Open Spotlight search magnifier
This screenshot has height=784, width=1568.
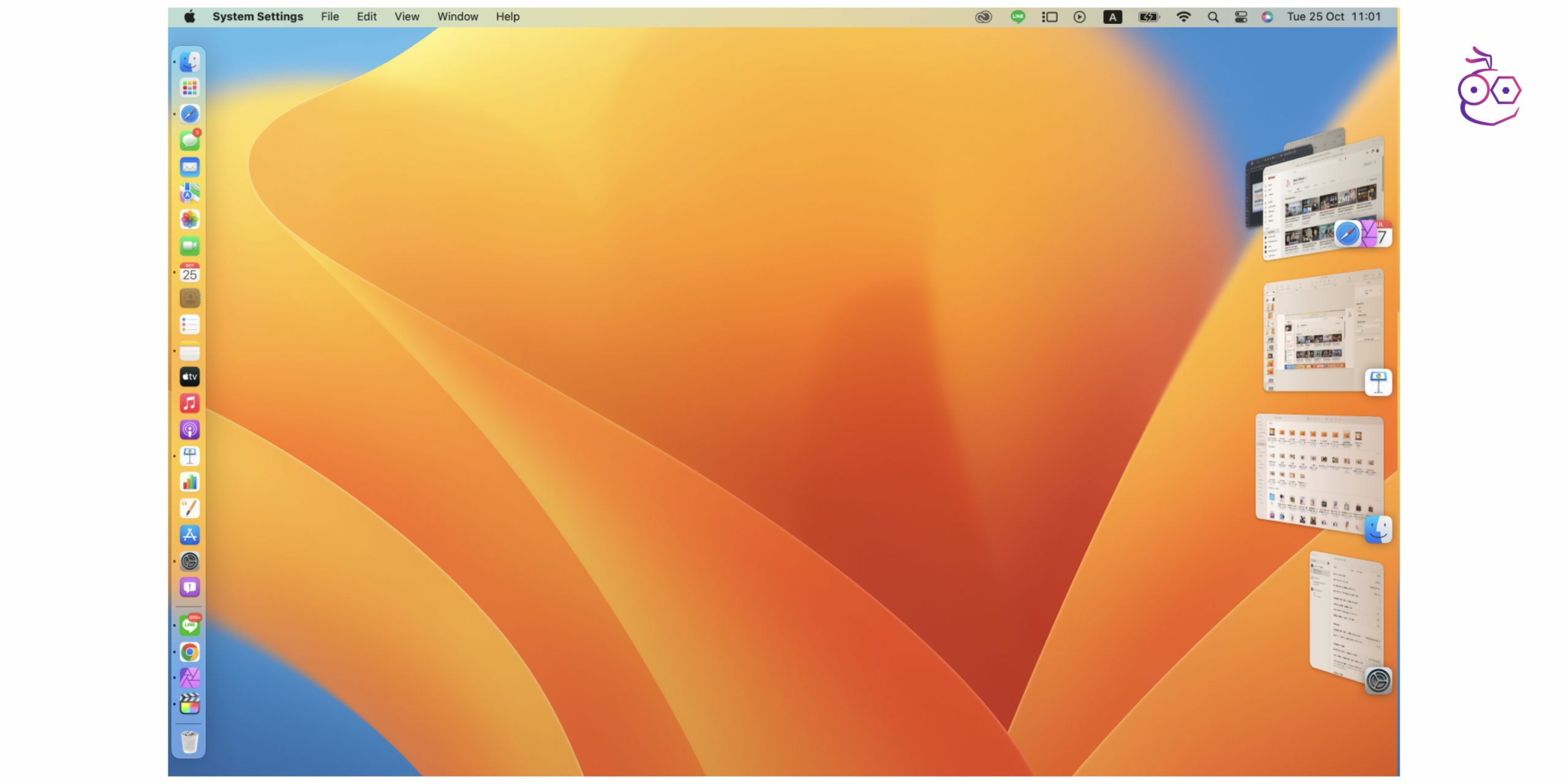(1213, 17)
